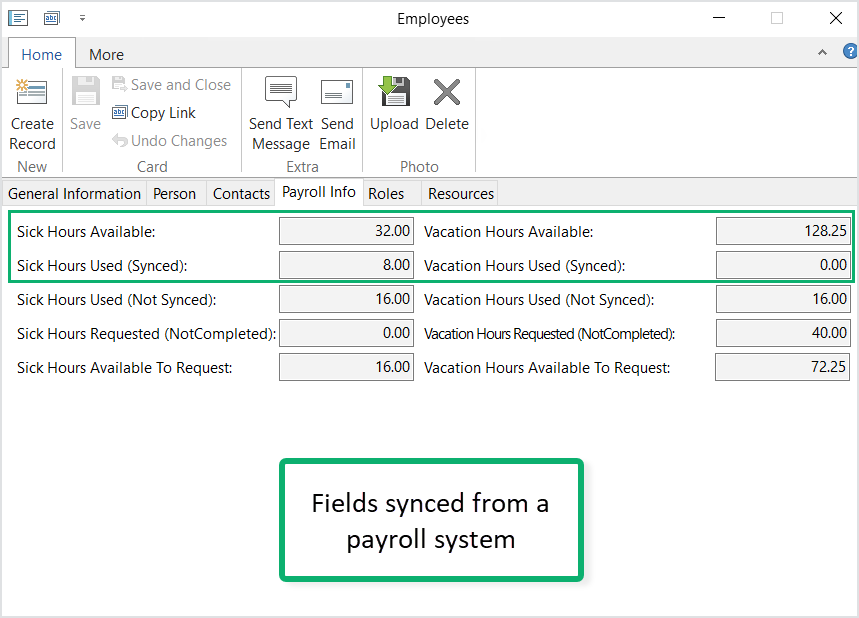Open the help question mark icon
The width and height of the screenshot is (859, 618).
(x=850, y=52)
